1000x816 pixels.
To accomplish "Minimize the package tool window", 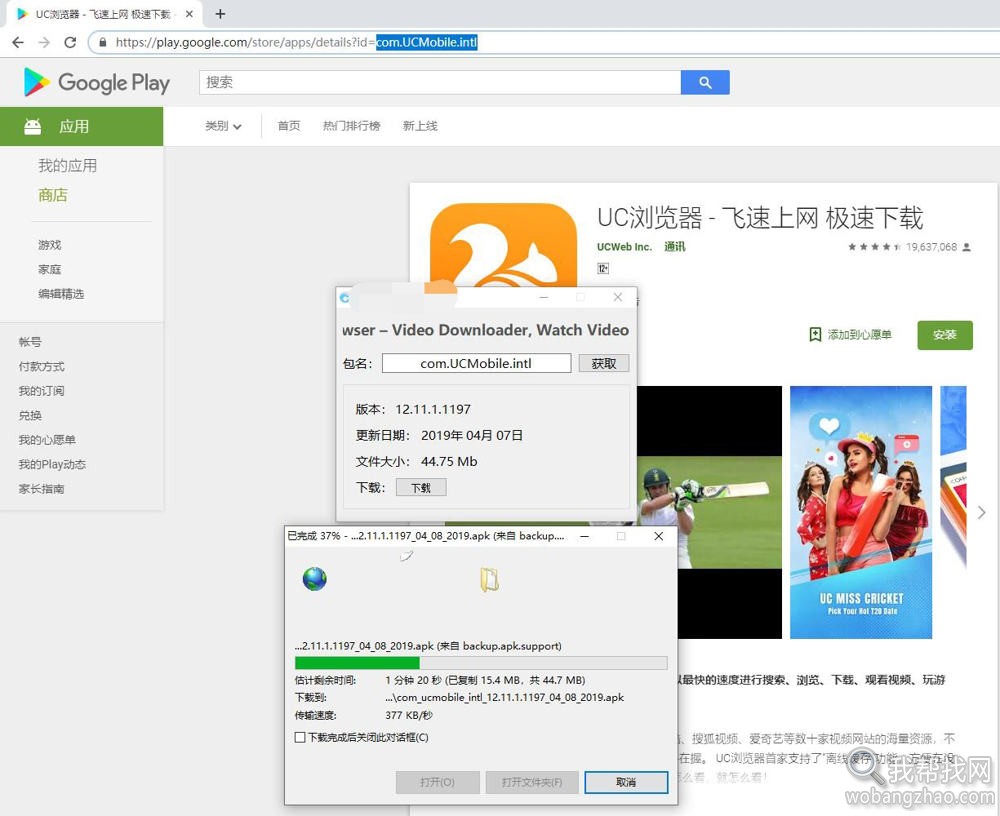I will pos(544,297).
